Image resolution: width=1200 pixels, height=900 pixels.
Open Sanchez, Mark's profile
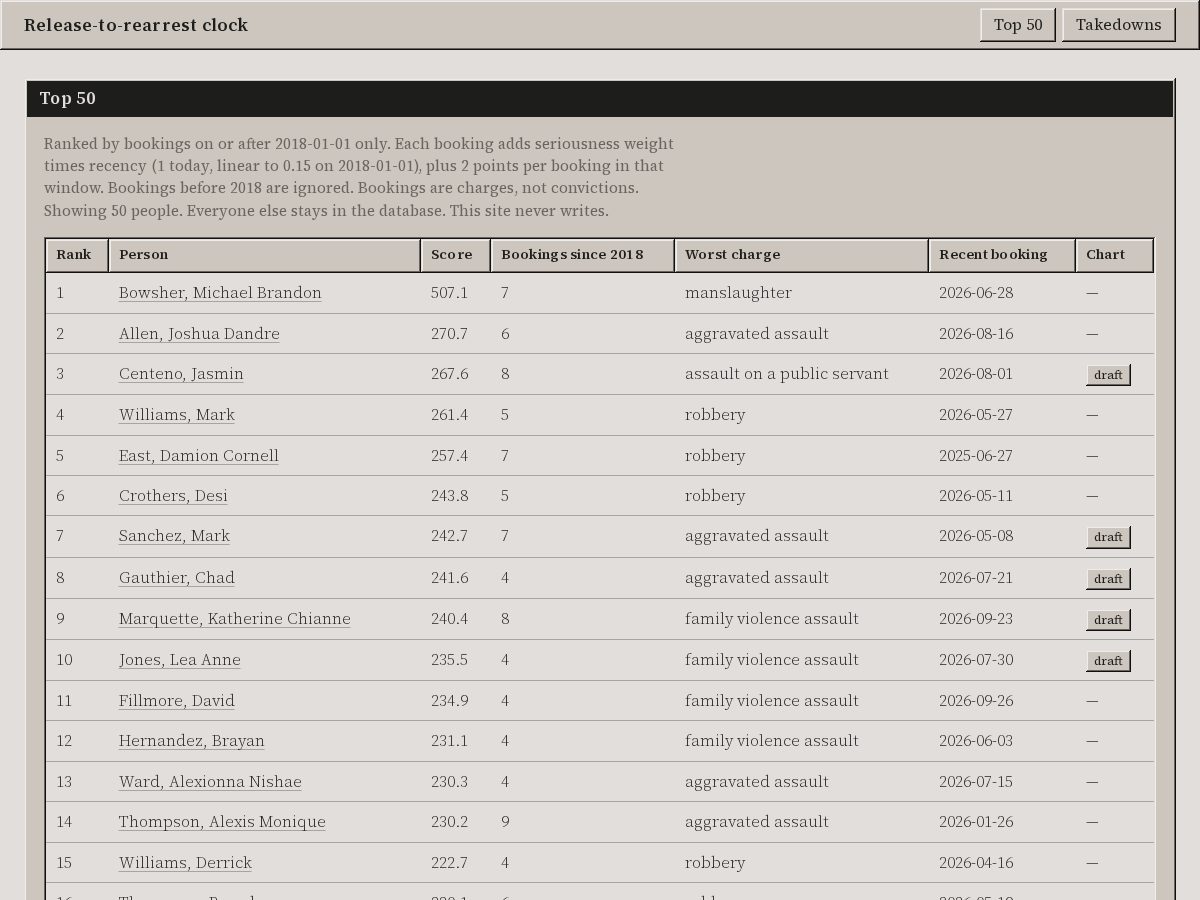click(x=174, y=536)
